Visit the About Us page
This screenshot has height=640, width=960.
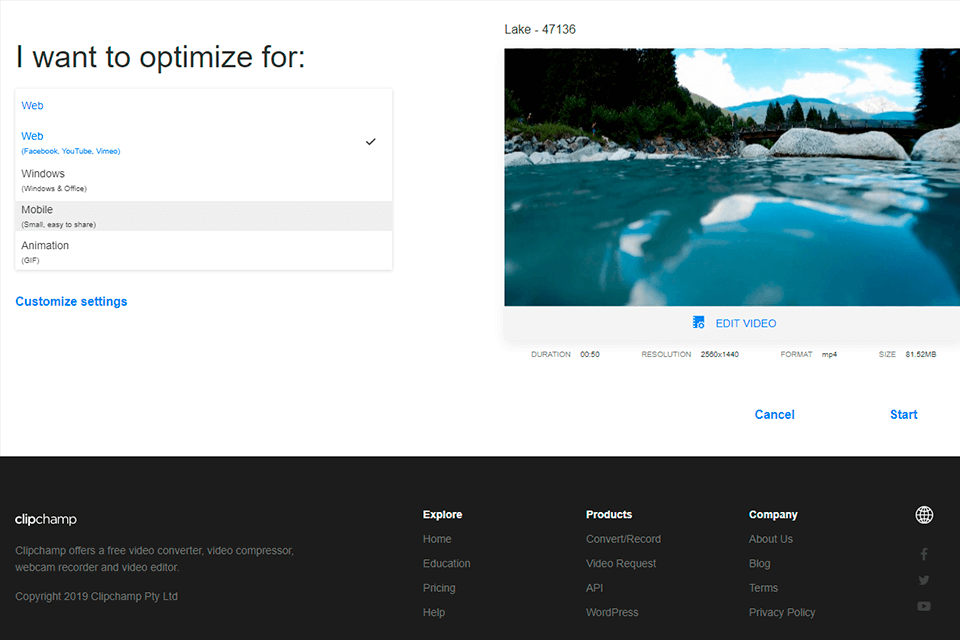[771, 538]
